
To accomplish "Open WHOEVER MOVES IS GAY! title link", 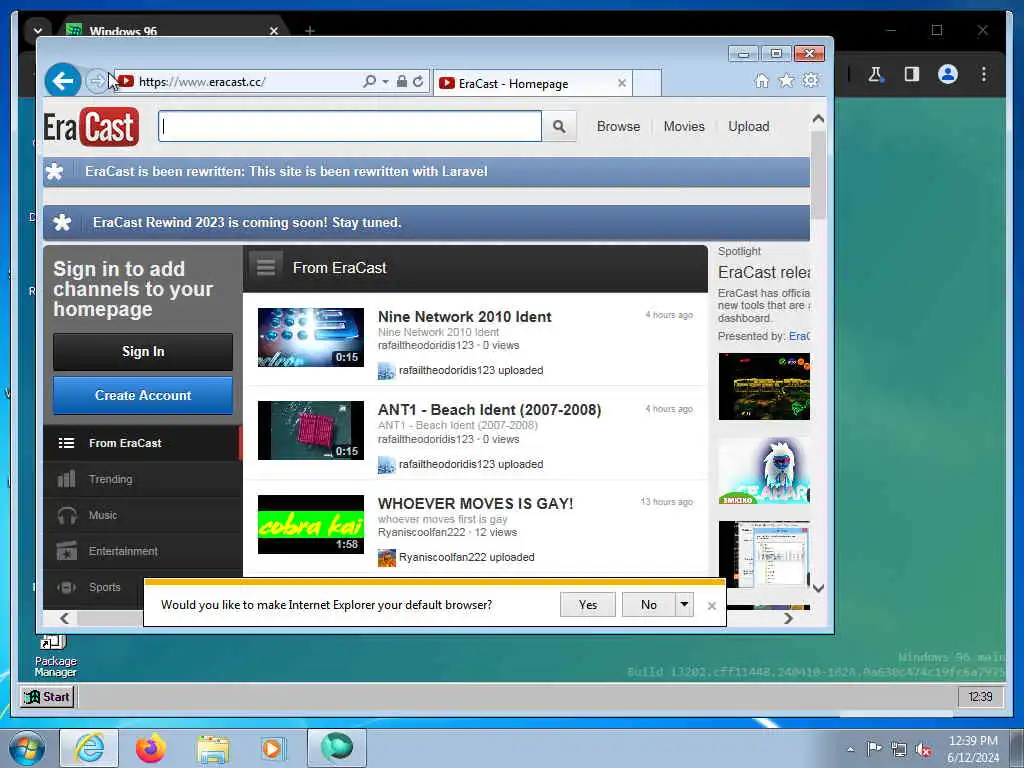I will pos(475,504).
